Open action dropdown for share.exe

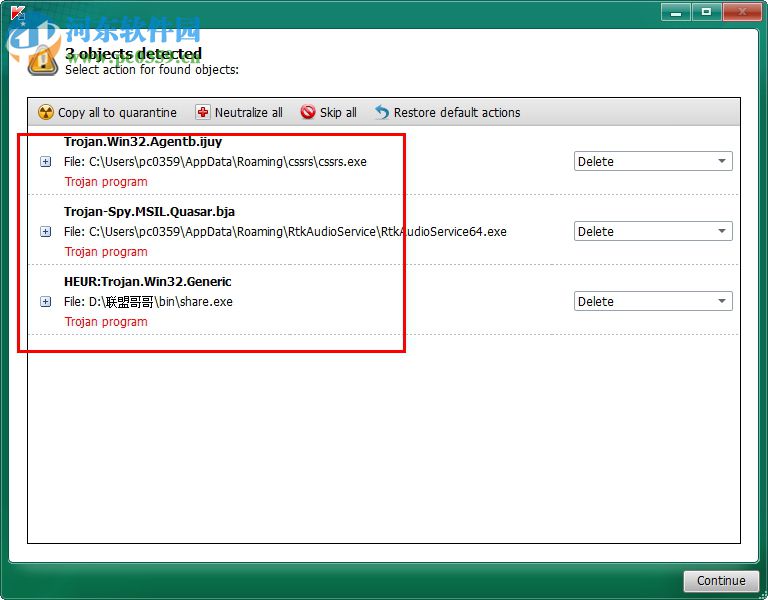pyautogui.click(x=653, y=301)
